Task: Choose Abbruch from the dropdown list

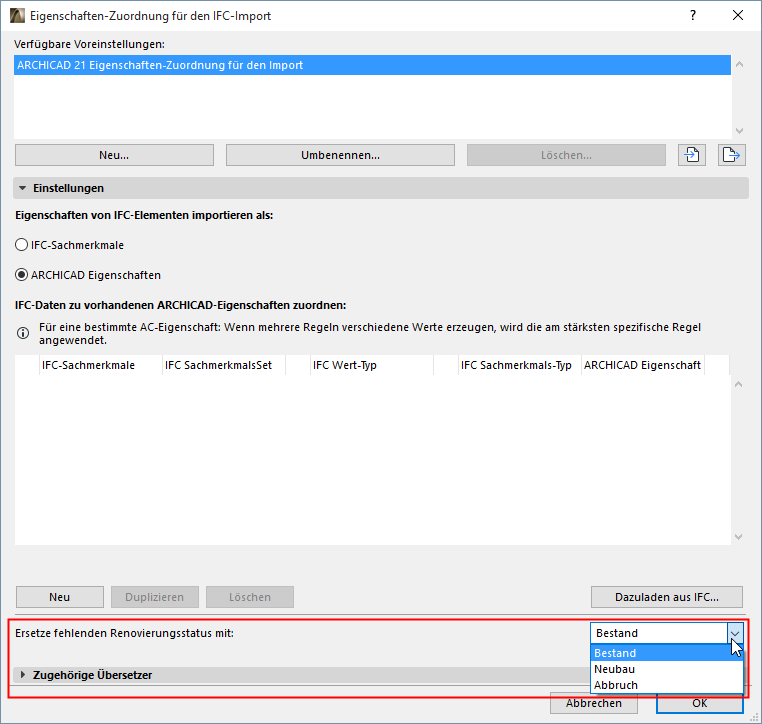Action: point(667,685)
